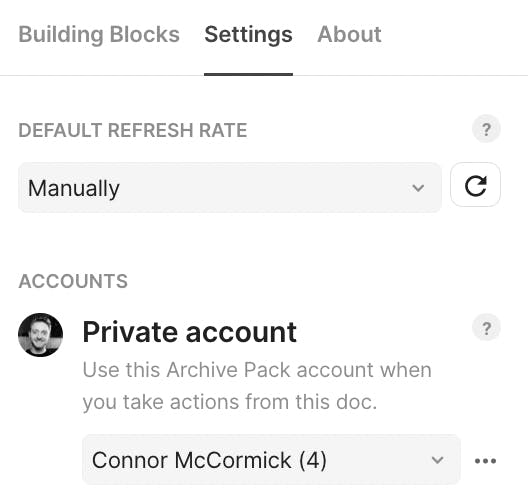Click chevron arrow beside Connor McCormick (4)
The width and height of the screenshot is (528, 492).
pos(437,460)
